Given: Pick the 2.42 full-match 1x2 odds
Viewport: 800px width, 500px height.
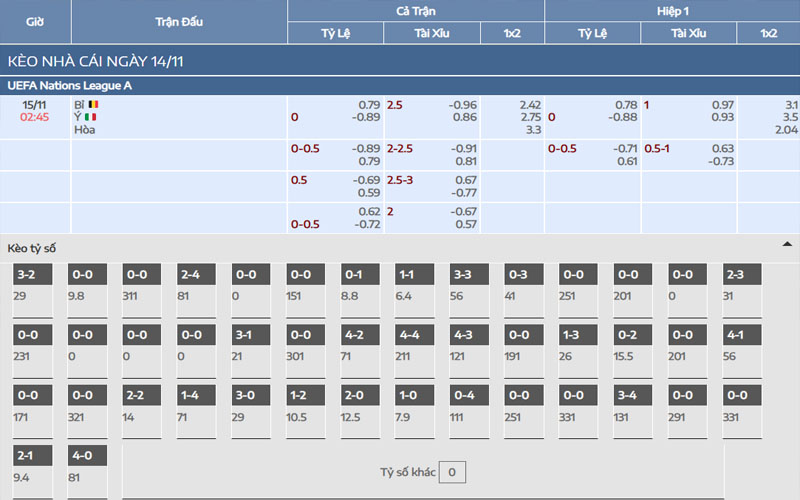Looking at the screenshot, I should [530, 104].
